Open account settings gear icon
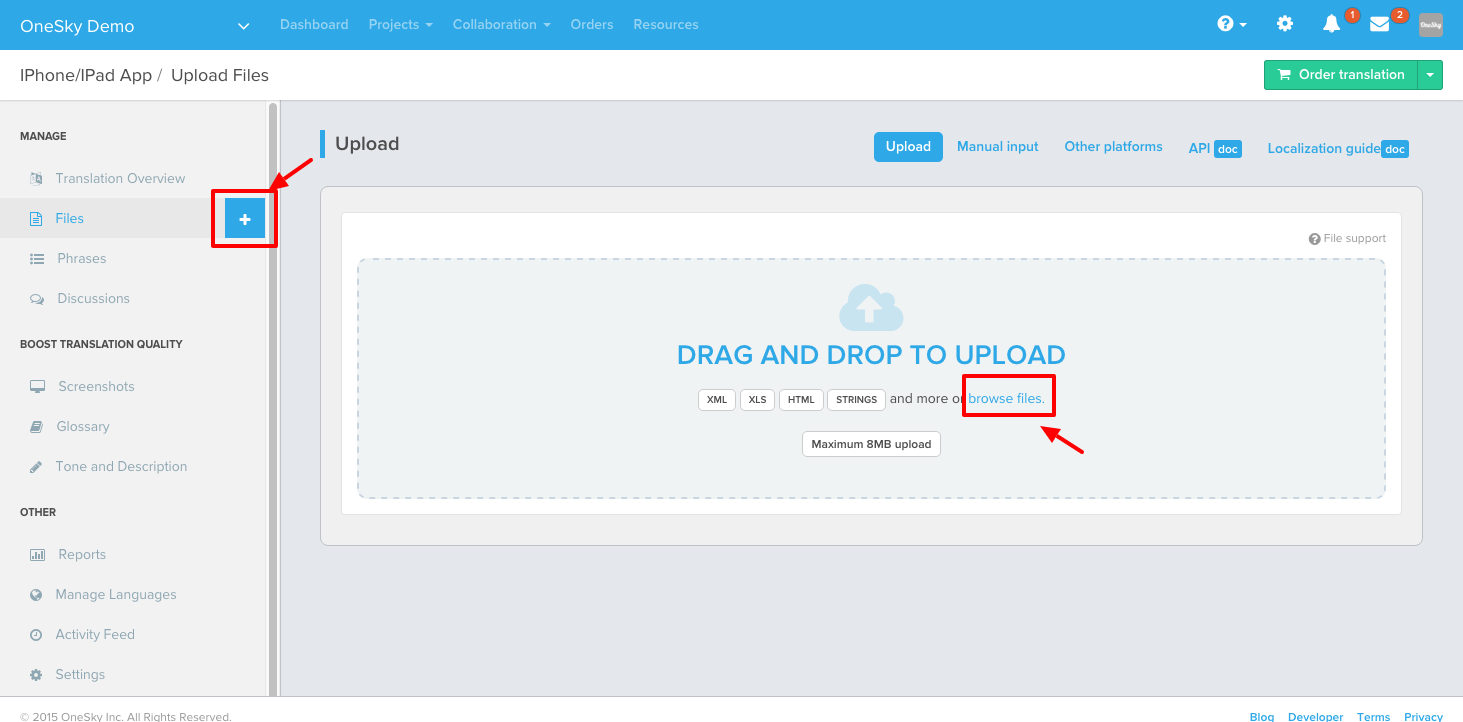 click(1285, 24)
